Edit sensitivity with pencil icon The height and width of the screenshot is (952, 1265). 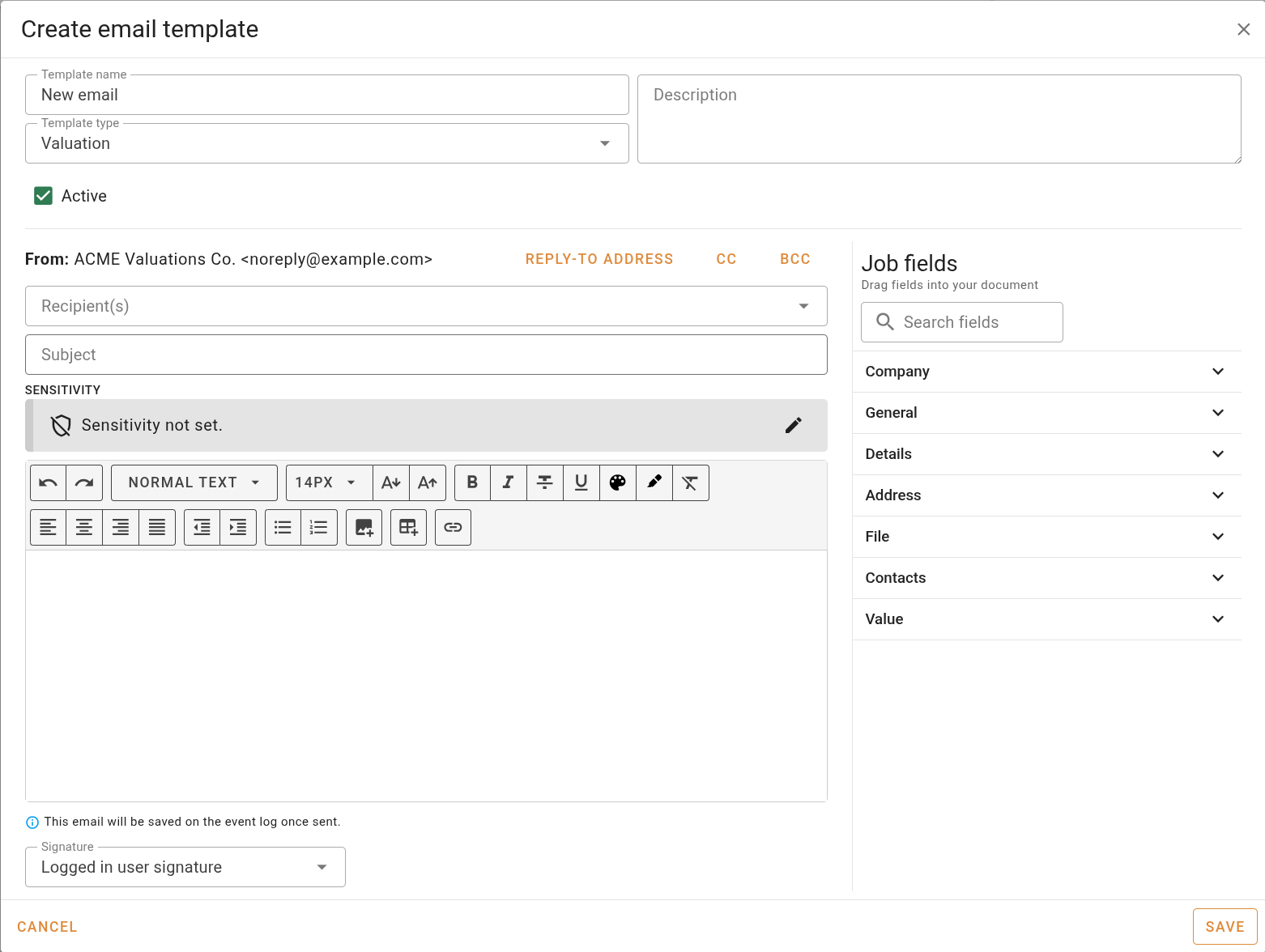[x=794, y=425]
